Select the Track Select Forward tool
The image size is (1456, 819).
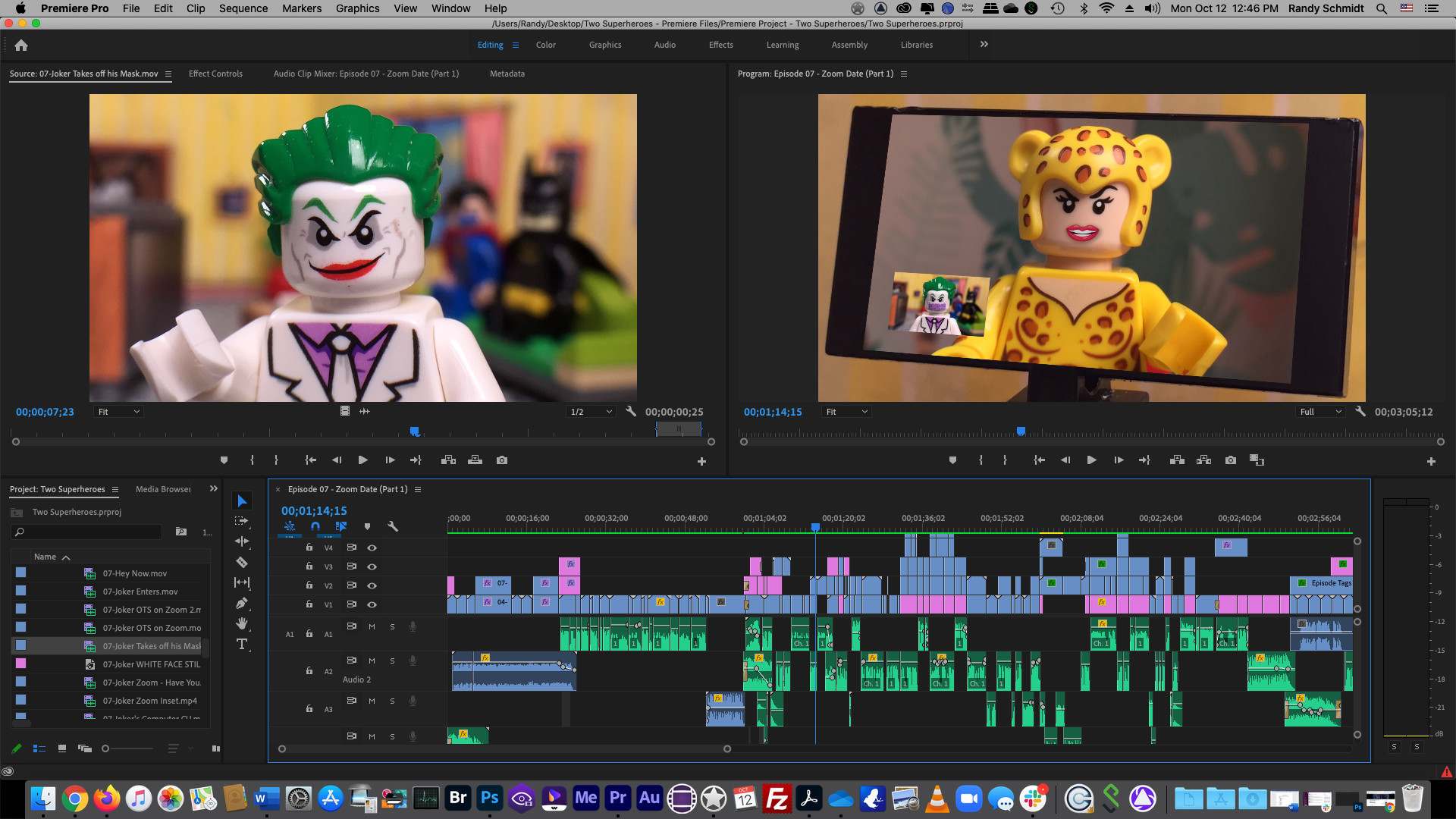(242, 521)
